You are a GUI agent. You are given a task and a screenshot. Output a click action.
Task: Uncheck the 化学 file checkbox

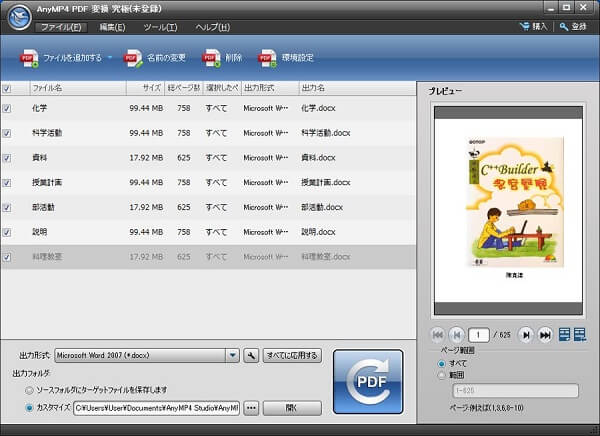pyautogui.click(x=8, y=107)
